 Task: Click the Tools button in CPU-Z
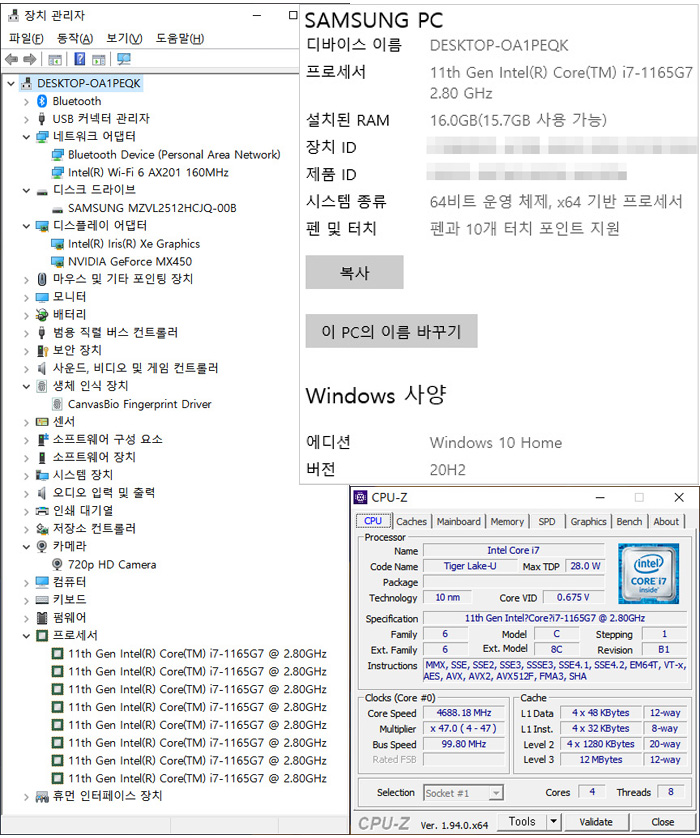point(522,821)
